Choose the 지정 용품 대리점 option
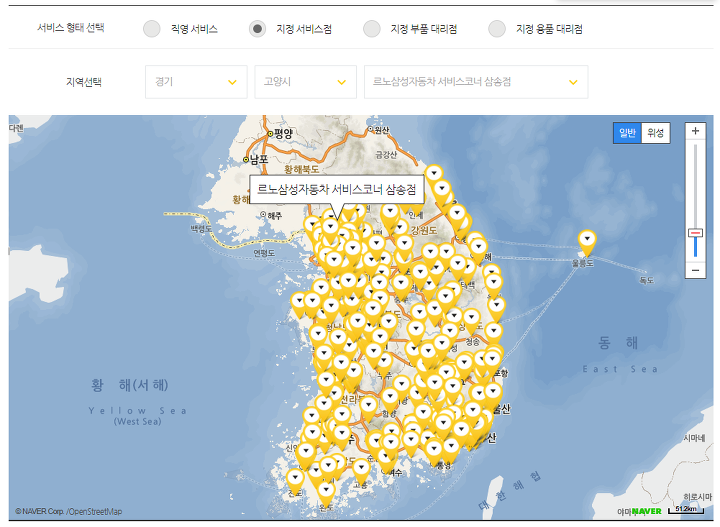This screenshot has width=720, height=527. pyautogui.click(x=497, y=29)
